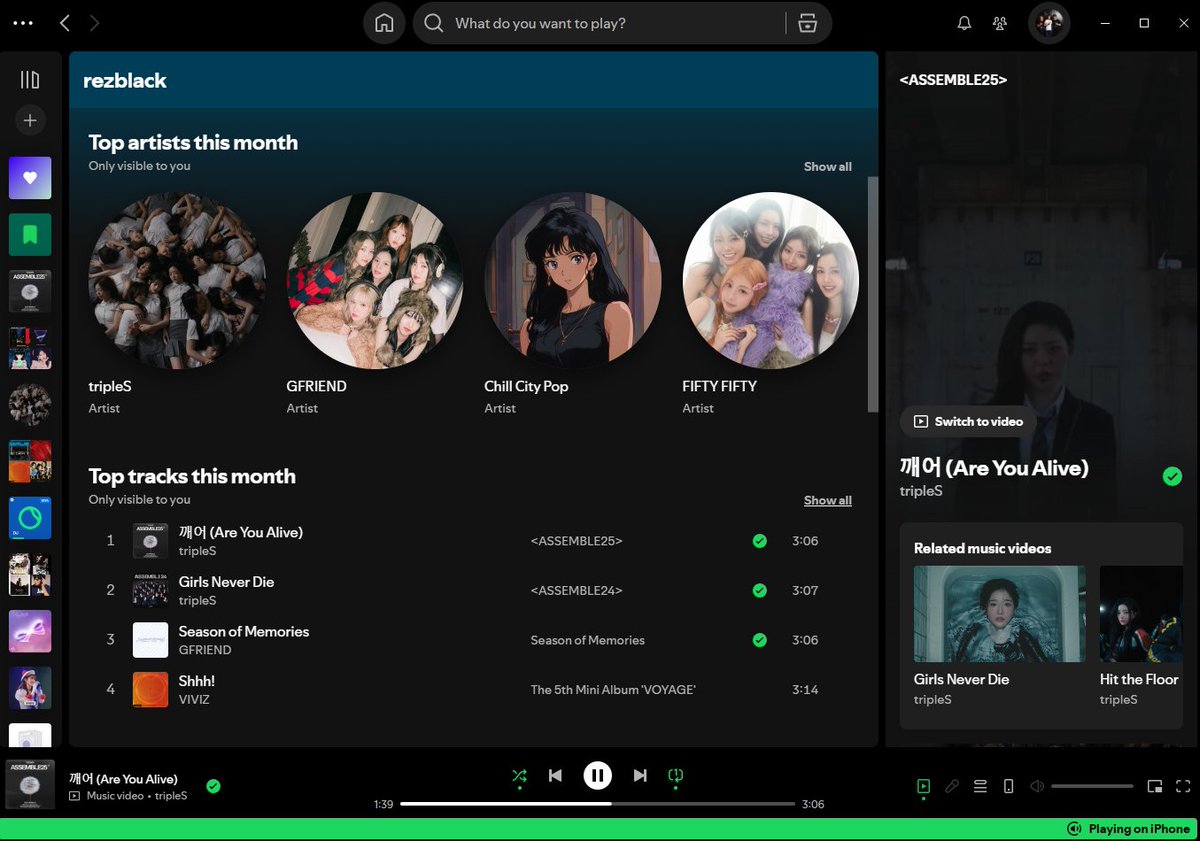Image resolution: width=1200 pixels, height=841 pixels.
Task: Open Hit the Floor related music video
Action: (x=1141, y=614)
